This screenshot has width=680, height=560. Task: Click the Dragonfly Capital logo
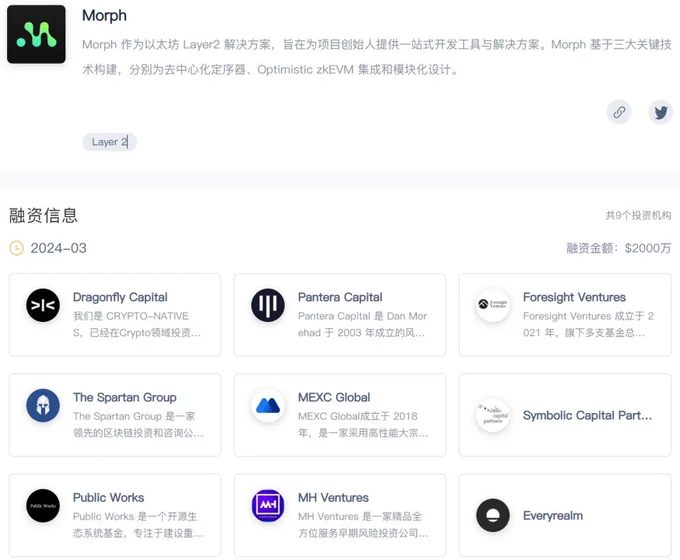pyautogui.click(x=43, y=305)
